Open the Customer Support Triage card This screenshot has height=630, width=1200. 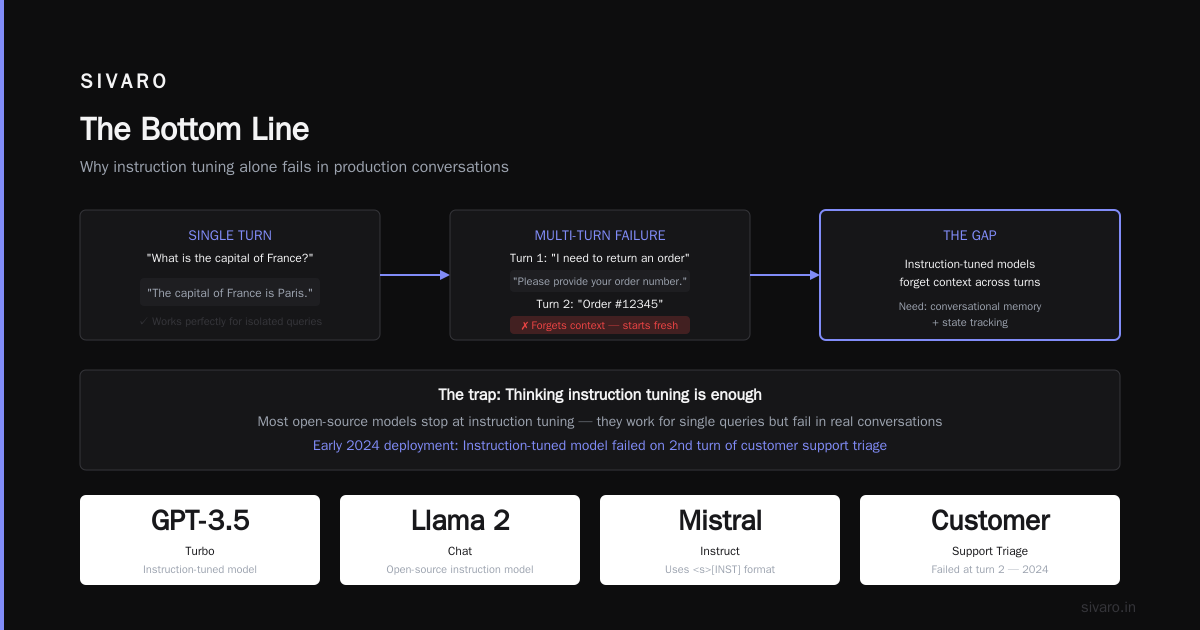coord(990,540)
